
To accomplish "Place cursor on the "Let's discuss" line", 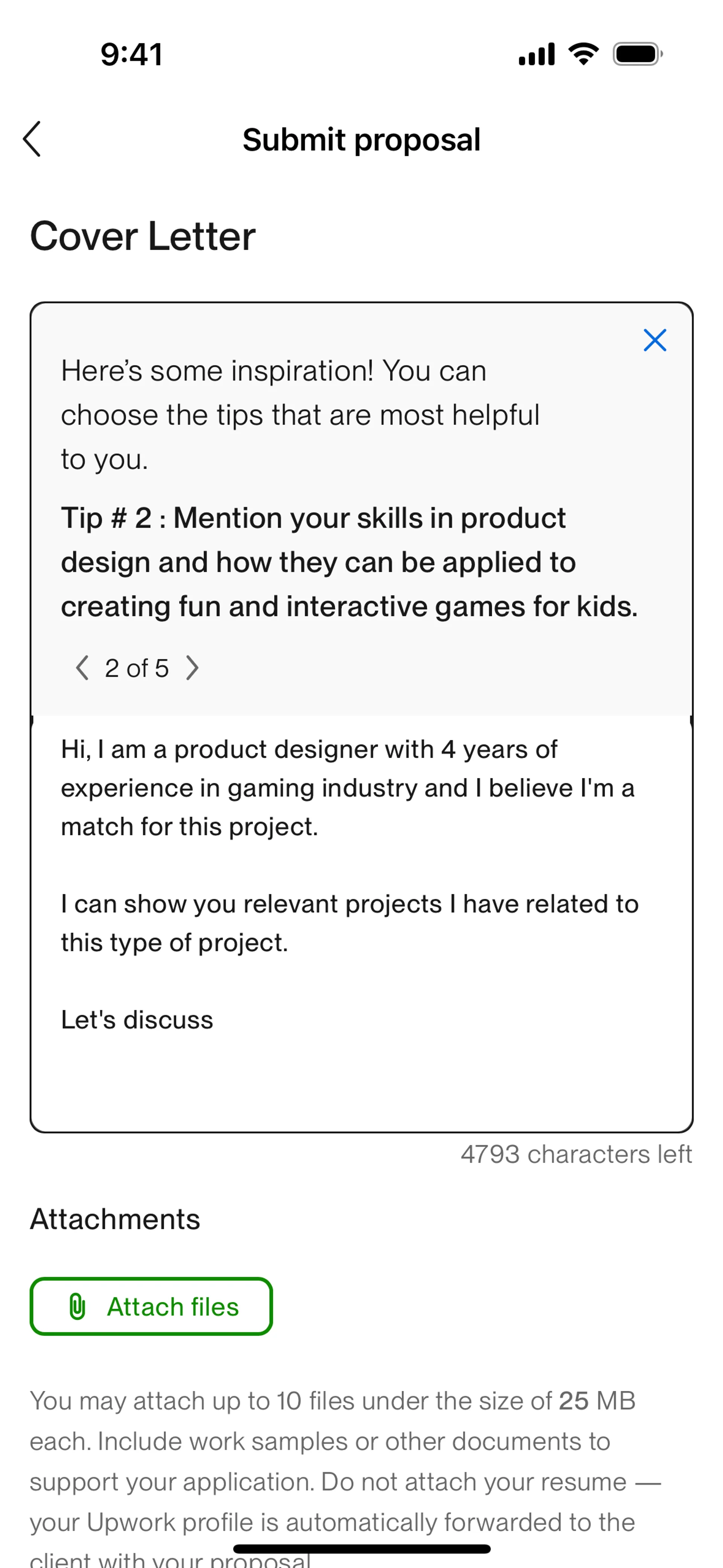I will (x=137, y=1019).
